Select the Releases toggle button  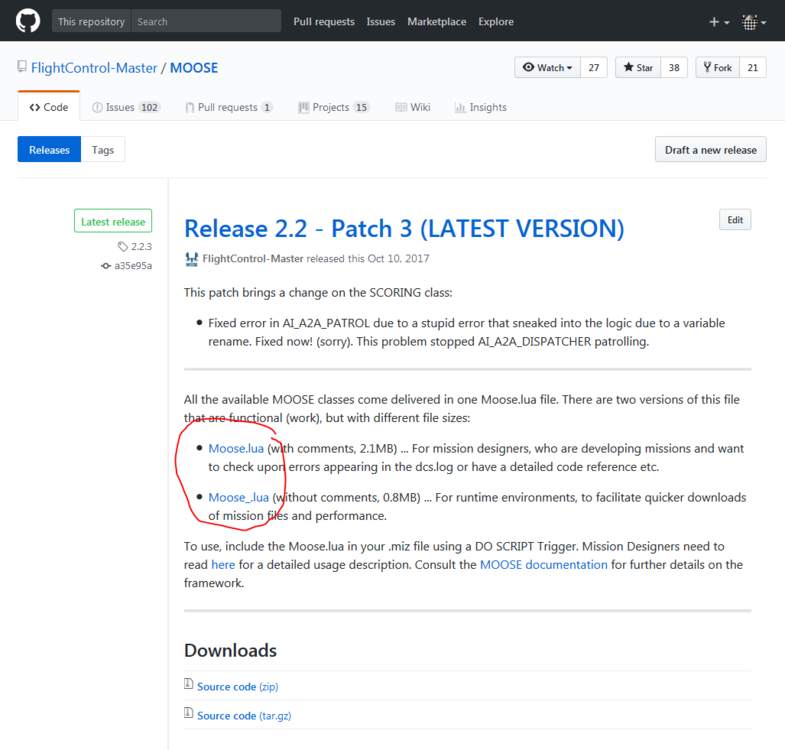49,150
